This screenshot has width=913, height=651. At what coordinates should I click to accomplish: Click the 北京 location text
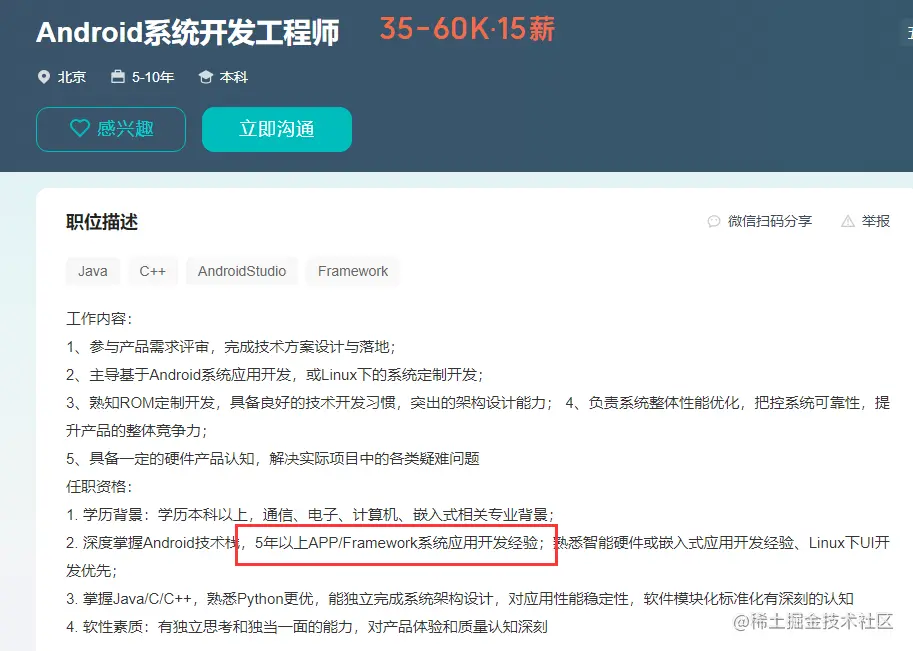(72, 77)
